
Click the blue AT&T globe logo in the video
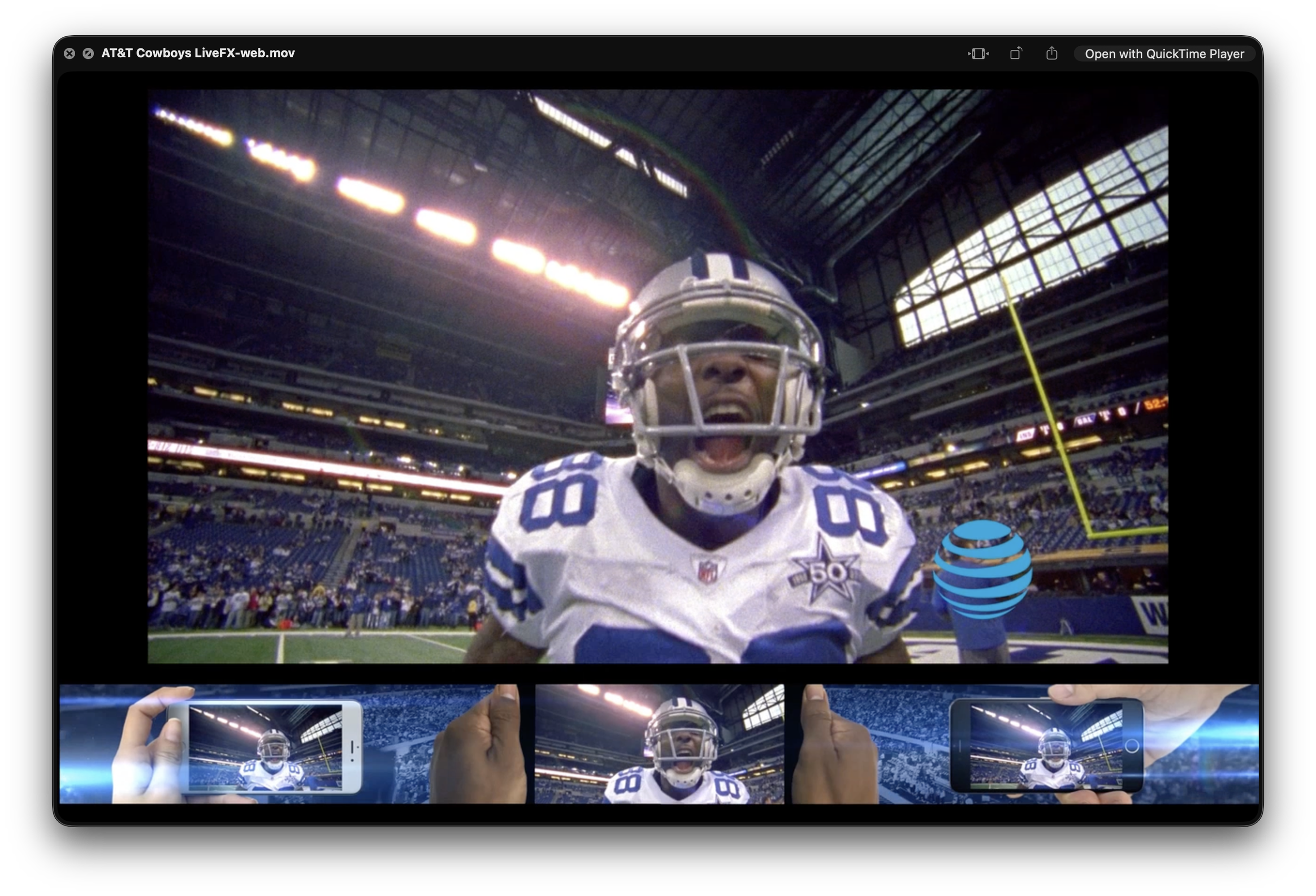tap(982, 569)
